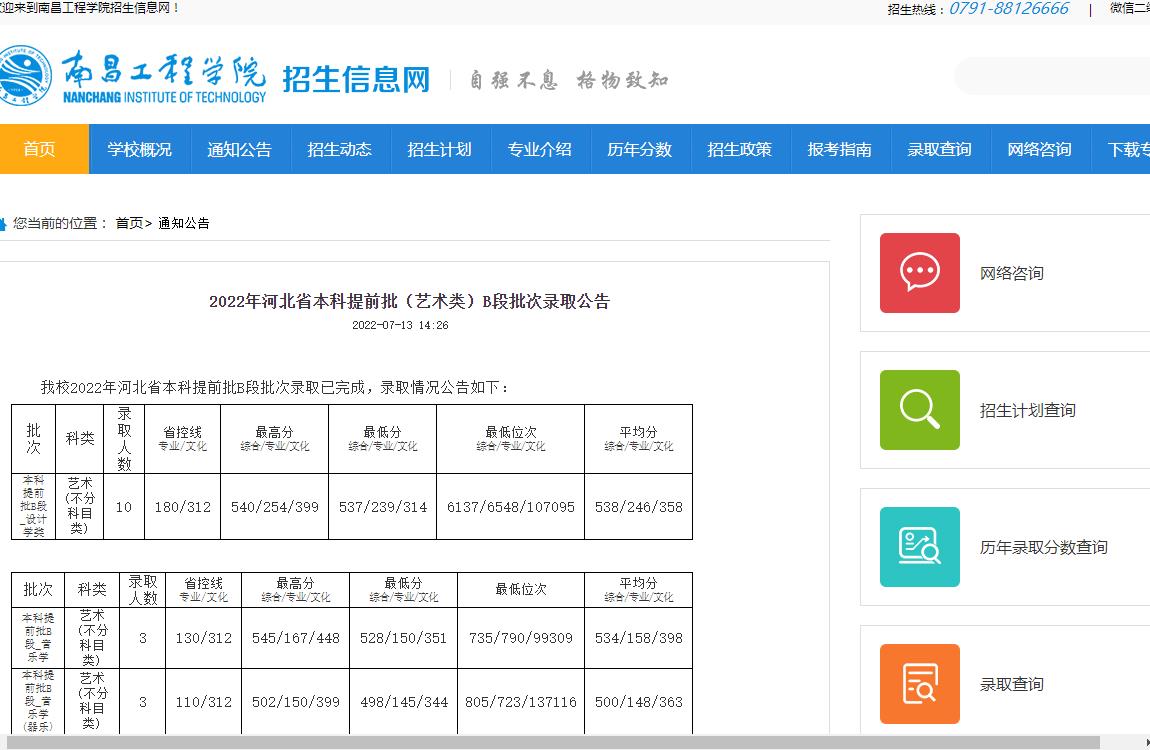Click the green 招生计划查询 magnifier icon

pos(920,410)
